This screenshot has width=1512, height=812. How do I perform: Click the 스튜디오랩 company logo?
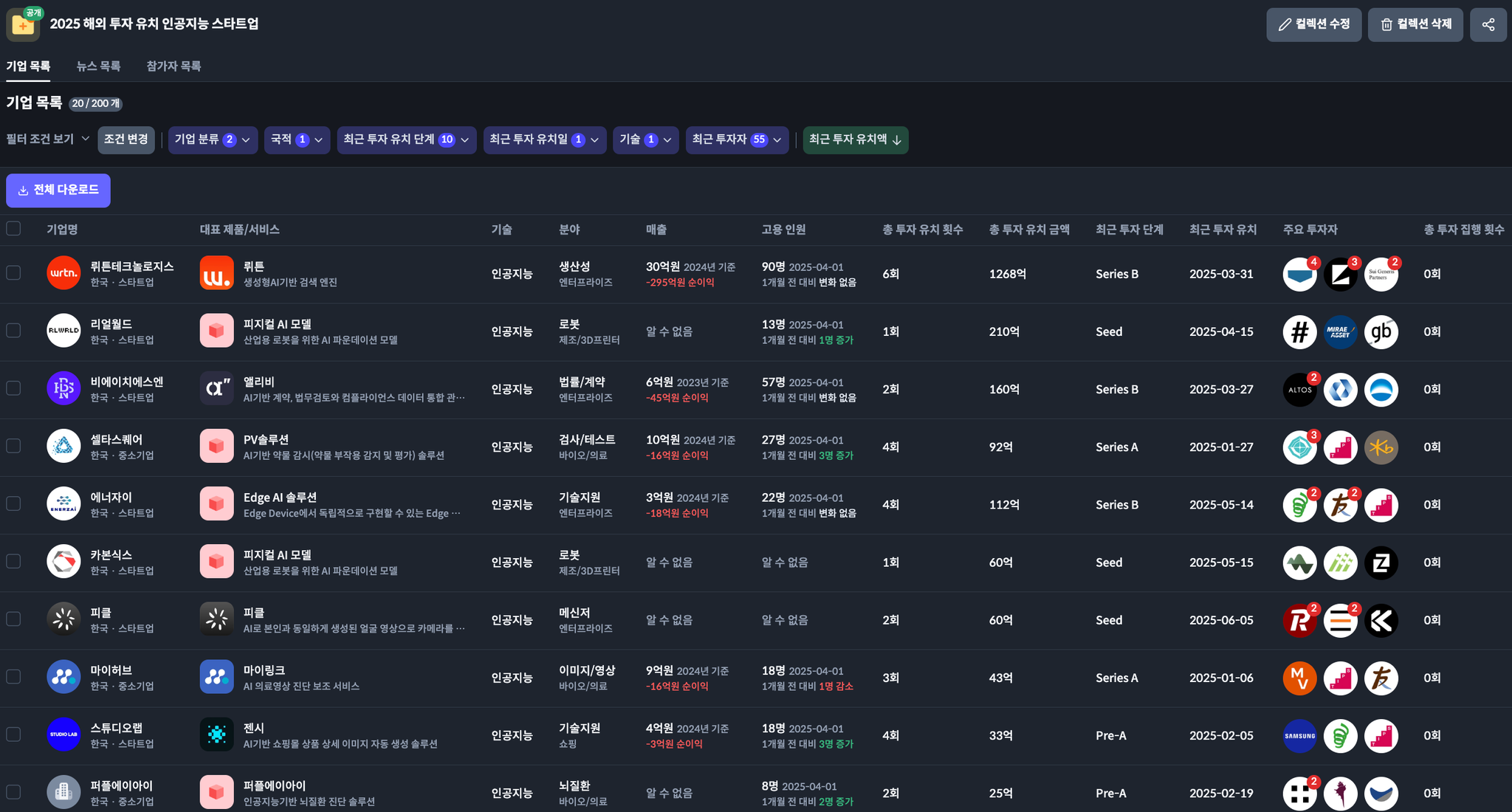click(63, 734)
